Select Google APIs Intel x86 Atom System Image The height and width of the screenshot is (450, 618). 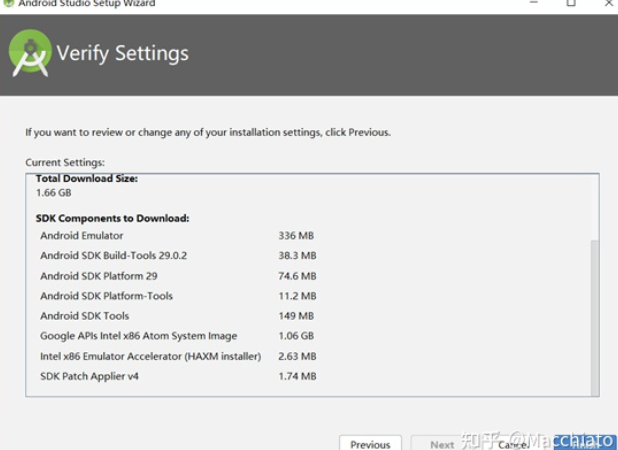[138, 336]
